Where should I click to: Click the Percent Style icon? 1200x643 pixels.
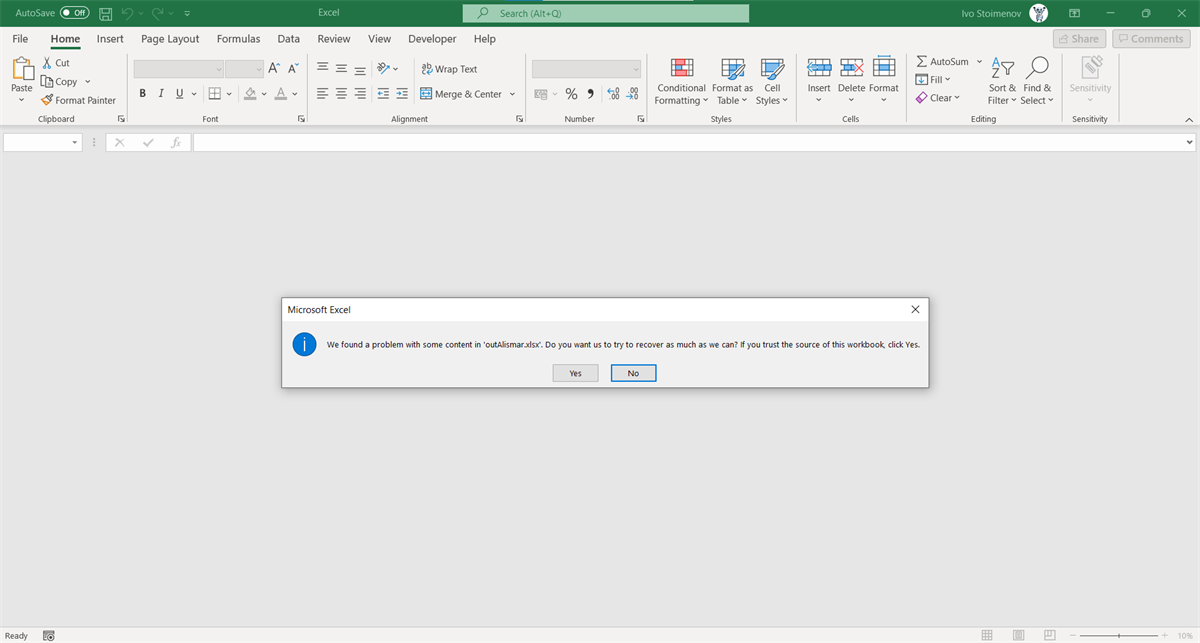point(571,93)
